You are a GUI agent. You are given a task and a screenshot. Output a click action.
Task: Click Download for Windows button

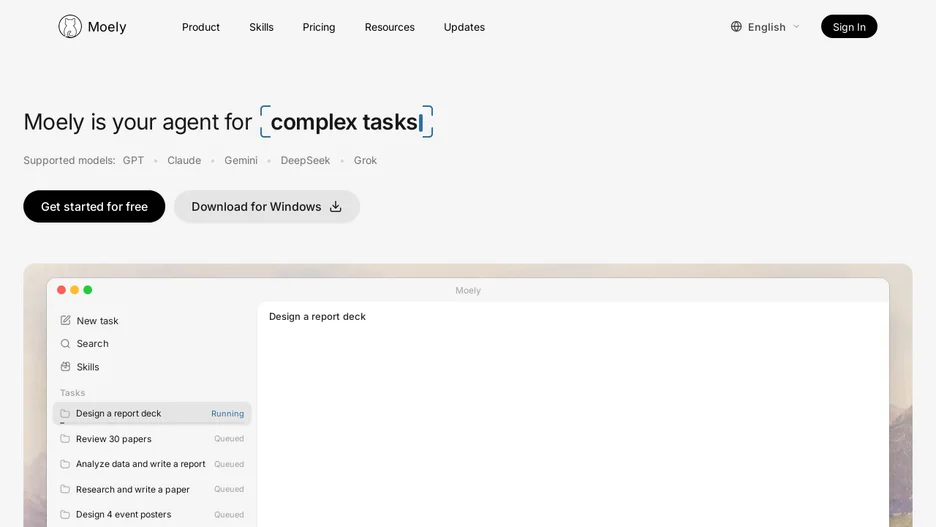267,207
